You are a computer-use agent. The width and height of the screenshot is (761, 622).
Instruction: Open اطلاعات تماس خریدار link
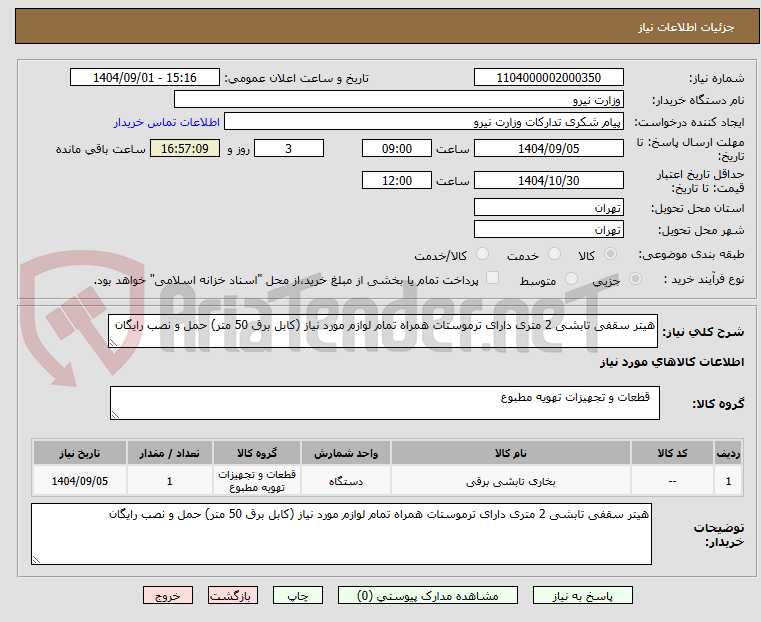pyautogui.click(x=167, y=122)
